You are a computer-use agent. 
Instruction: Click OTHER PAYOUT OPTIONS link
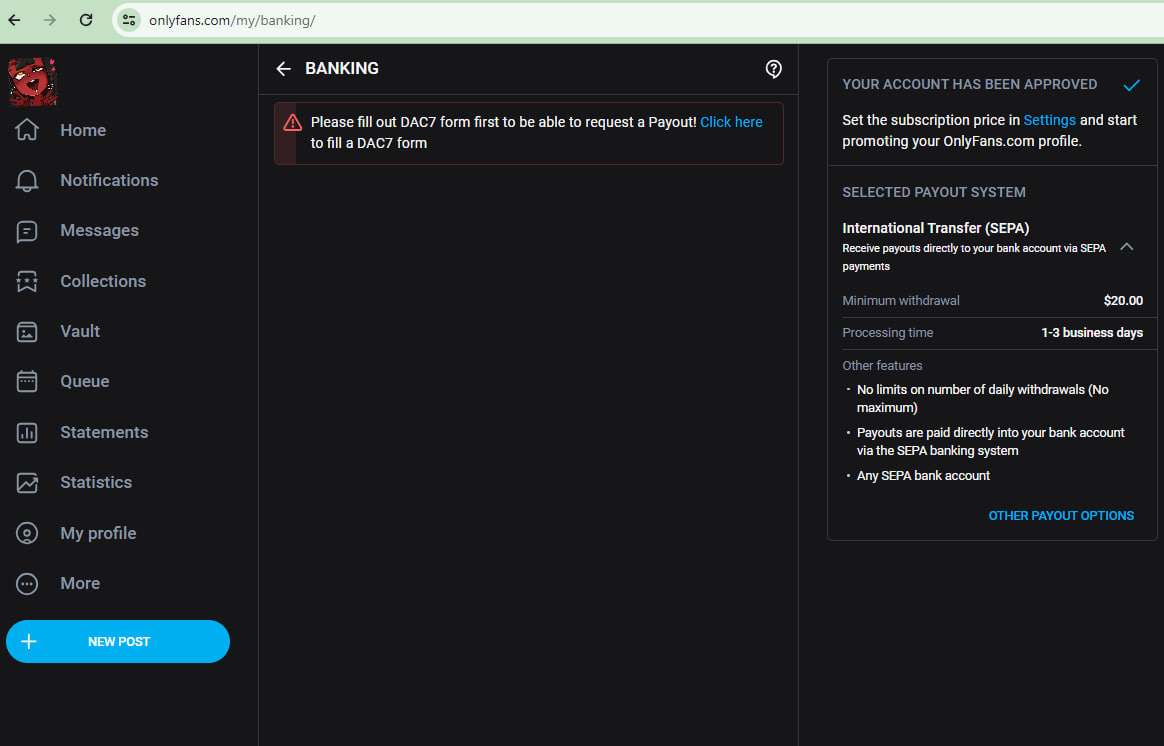(x=1061, y=515)
